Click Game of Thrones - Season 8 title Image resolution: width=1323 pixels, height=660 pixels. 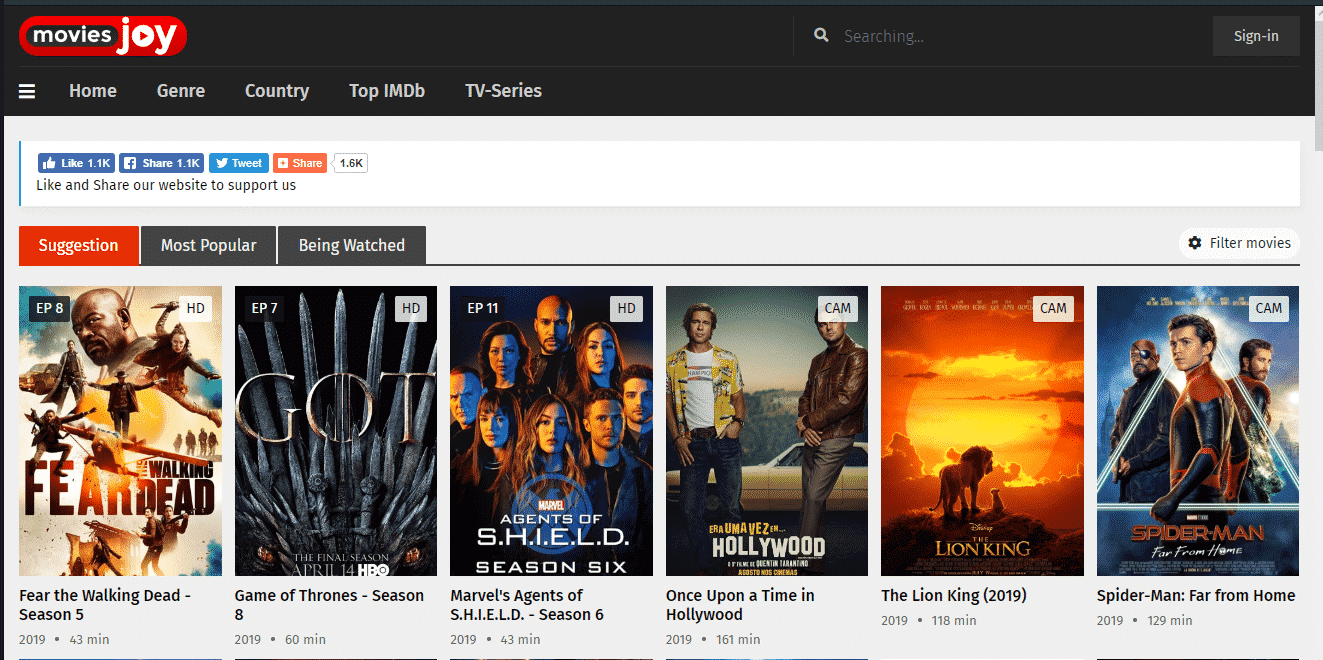[330, 605]
